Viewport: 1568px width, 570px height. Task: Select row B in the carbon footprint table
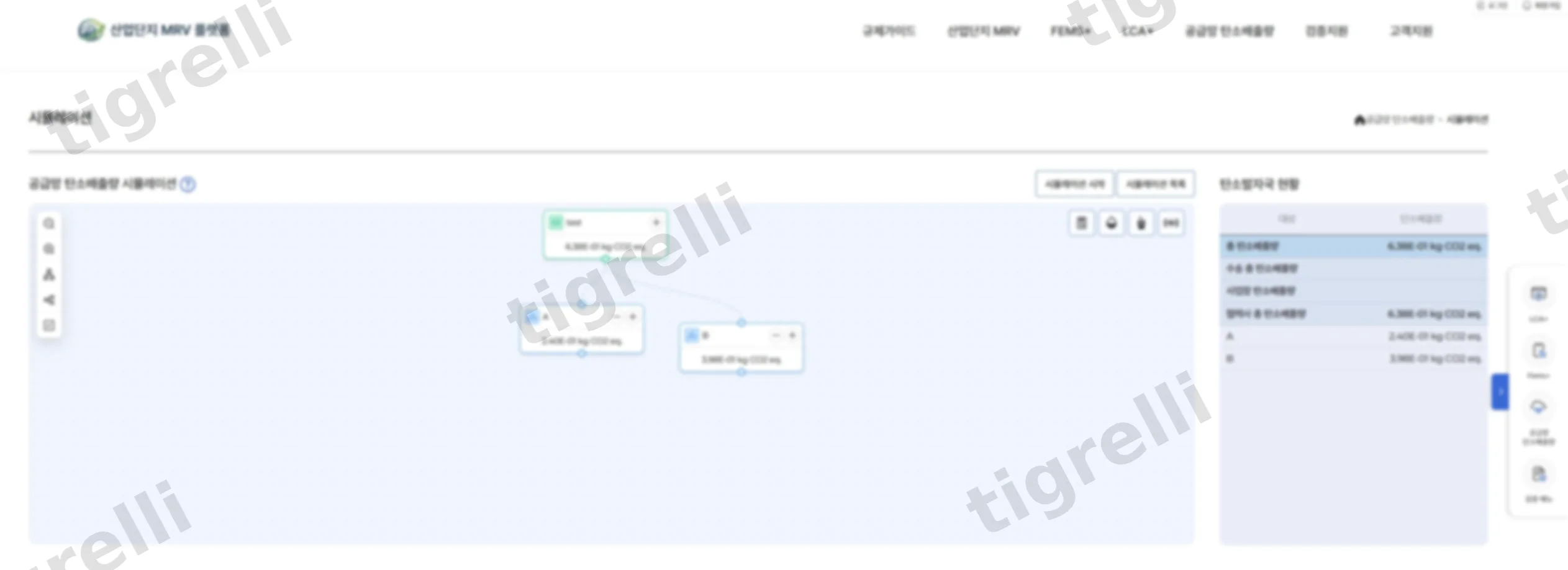tap(1354, 359)
